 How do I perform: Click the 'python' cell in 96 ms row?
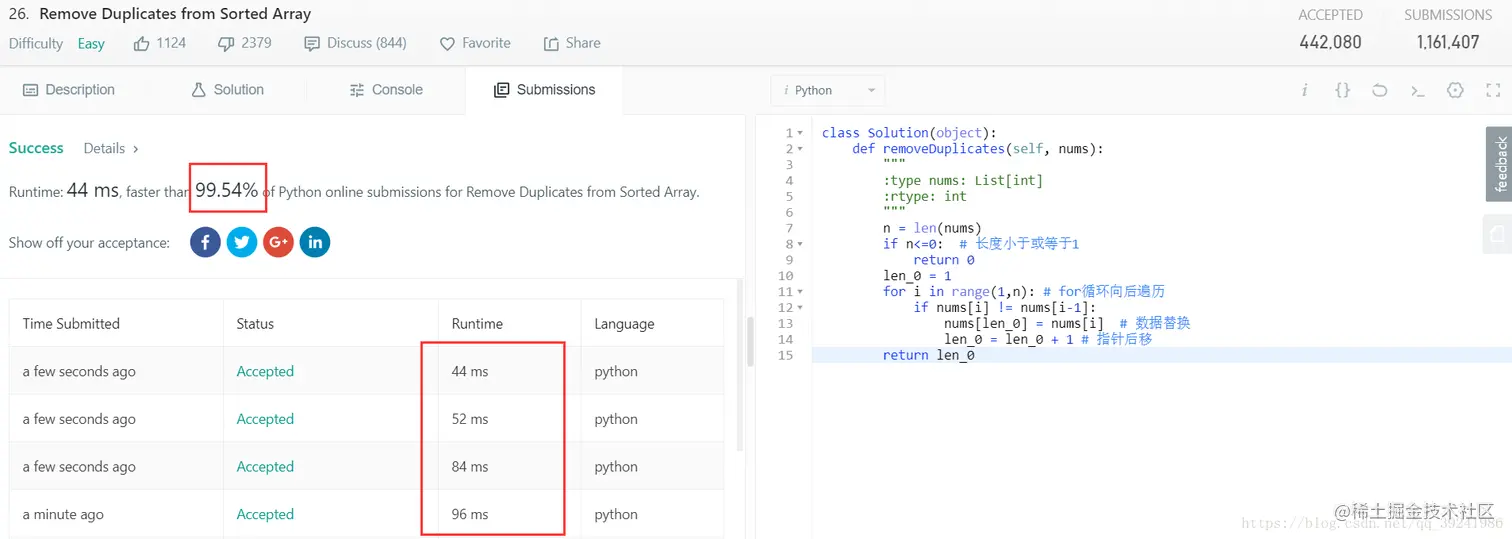(x=616, y=515)
